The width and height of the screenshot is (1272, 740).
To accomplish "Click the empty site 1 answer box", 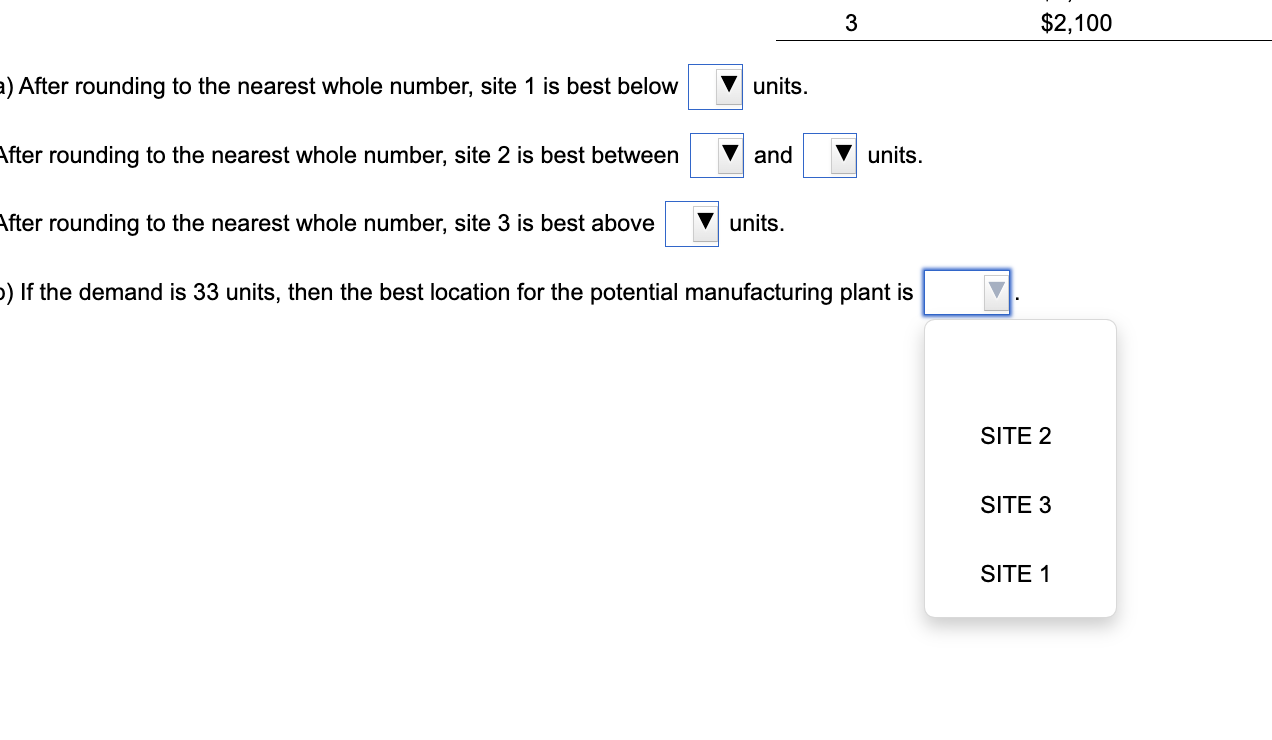I will (x=702, y=87).
